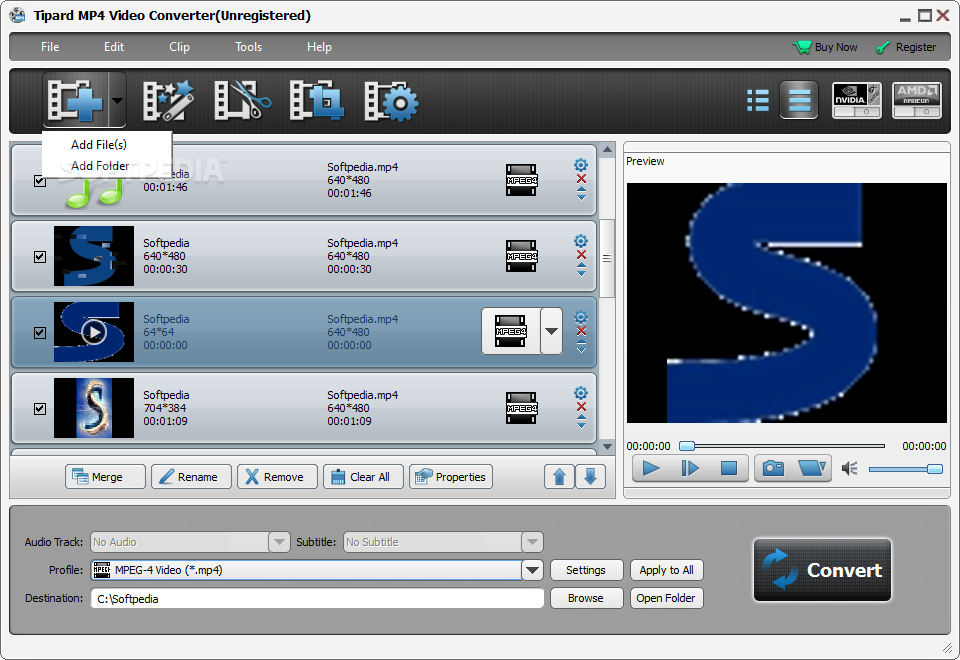Click the Remove button

coord(277,476)
